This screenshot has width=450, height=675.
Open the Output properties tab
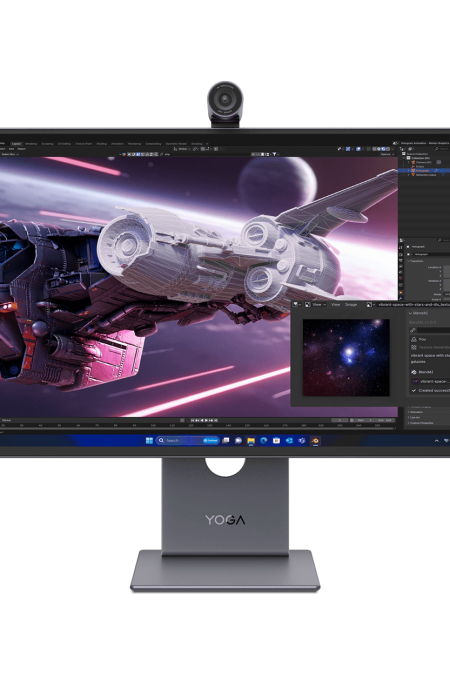coord(401,260)
